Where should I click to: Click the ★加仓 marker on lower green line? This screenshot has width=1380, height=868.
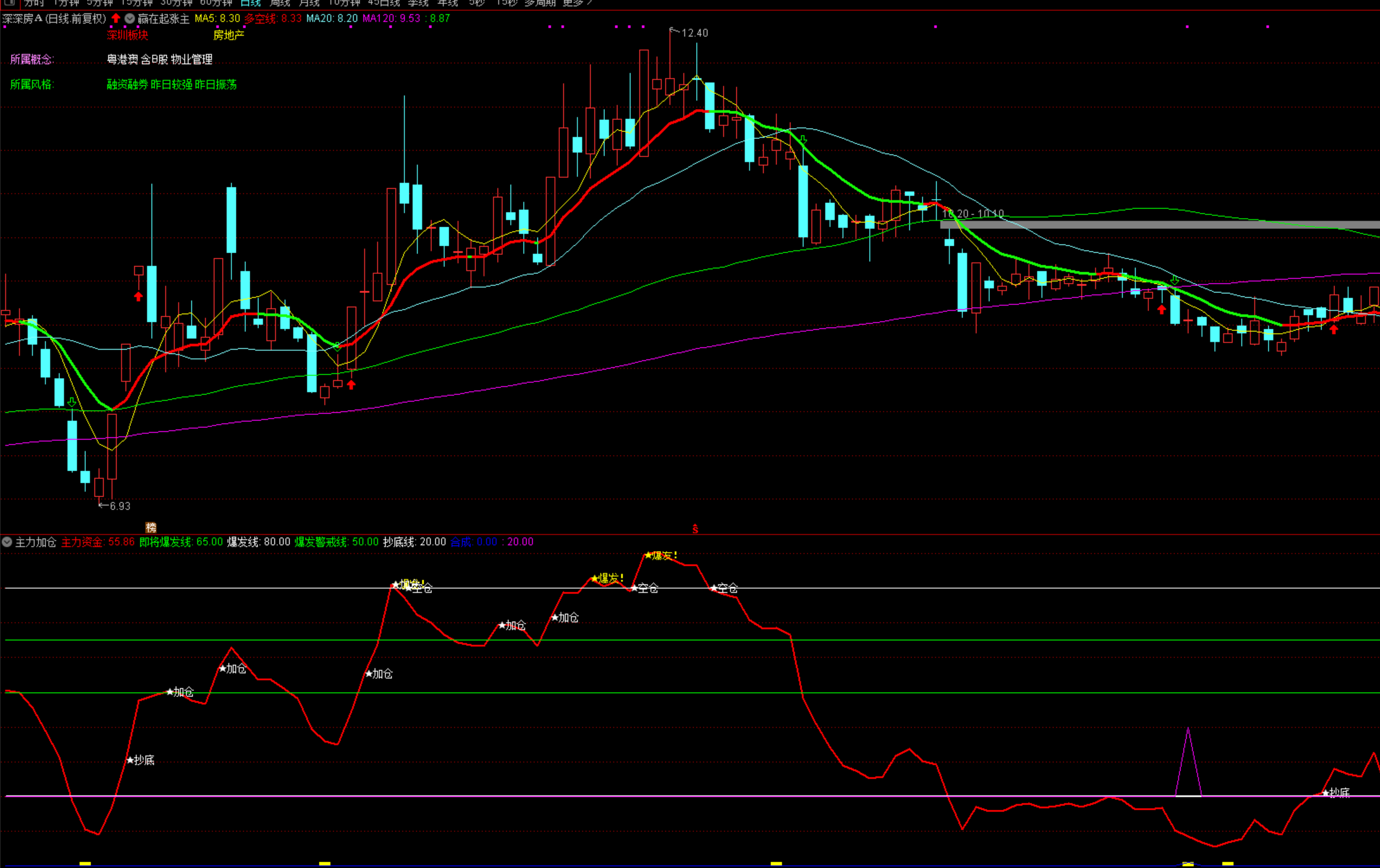click(180, 692)
